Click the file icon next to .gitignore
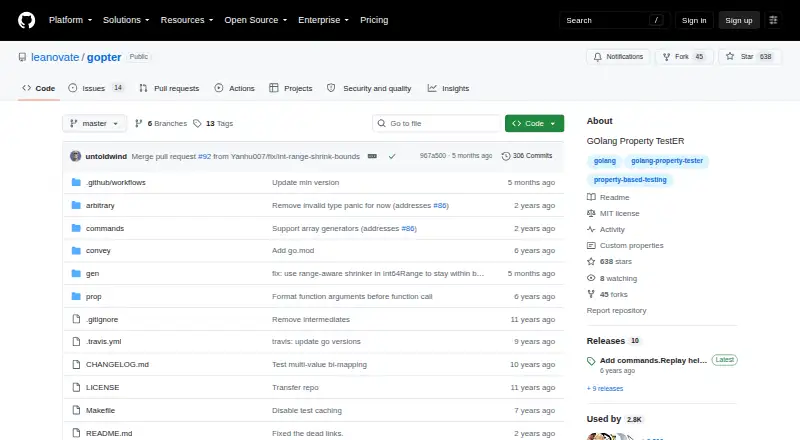 pyautogui.click(x=76, y=319)
